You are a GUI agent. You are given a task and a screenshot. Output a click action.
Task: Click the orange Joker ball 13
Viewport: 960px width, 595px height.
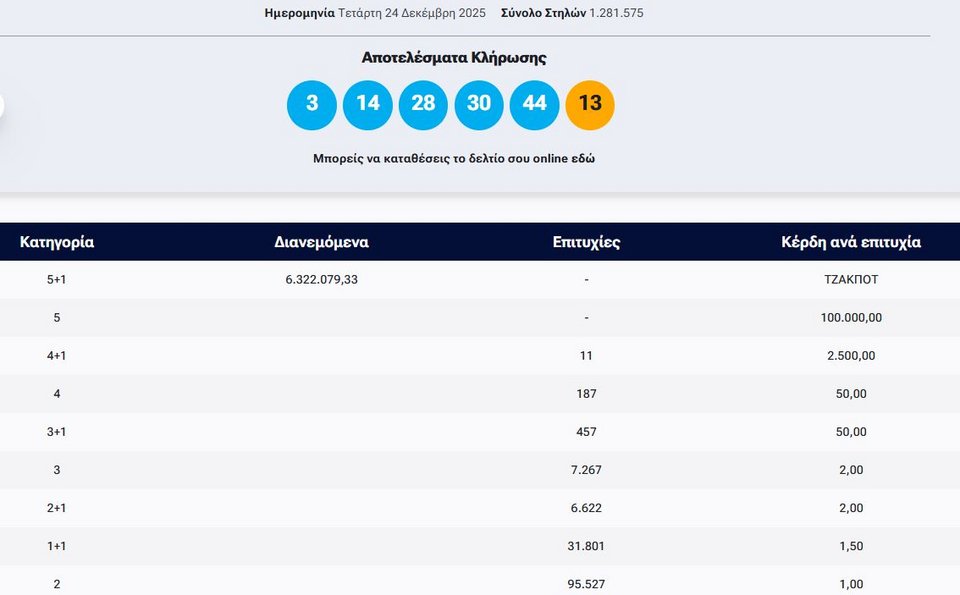[590, 105]
